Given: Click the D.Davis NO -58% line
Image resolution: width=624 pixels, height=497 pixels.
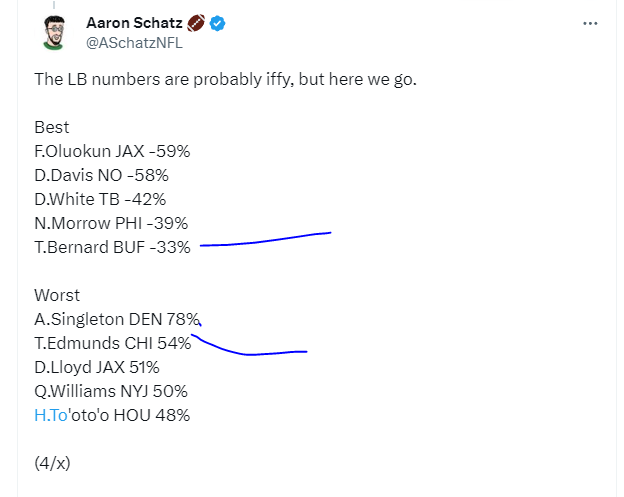Looking at the screenshot, I should tap(101, 175).
